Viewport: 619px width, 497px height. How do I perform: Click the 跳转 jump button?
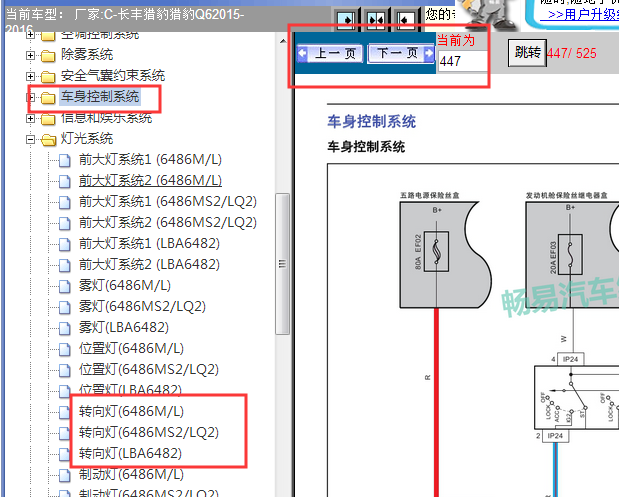(x=527, y=53)
